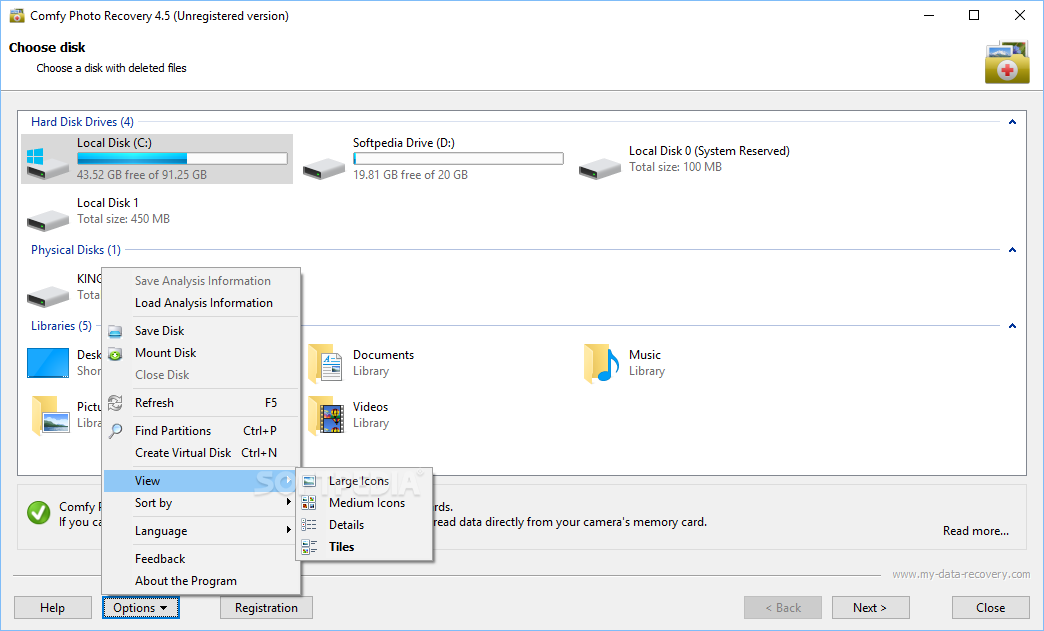
Task: Click the "Total size: 450 MB" text
Action: click(123, 219)
